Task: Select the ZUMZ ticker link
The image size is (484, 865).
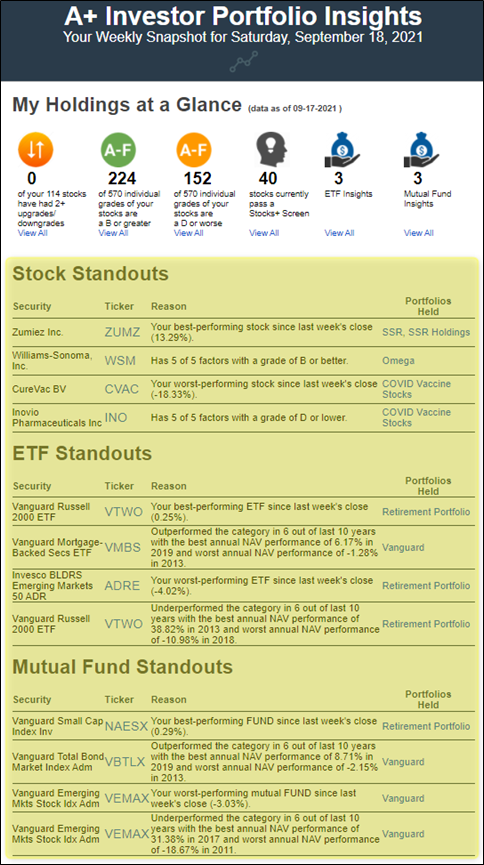Action: (123, 332)
